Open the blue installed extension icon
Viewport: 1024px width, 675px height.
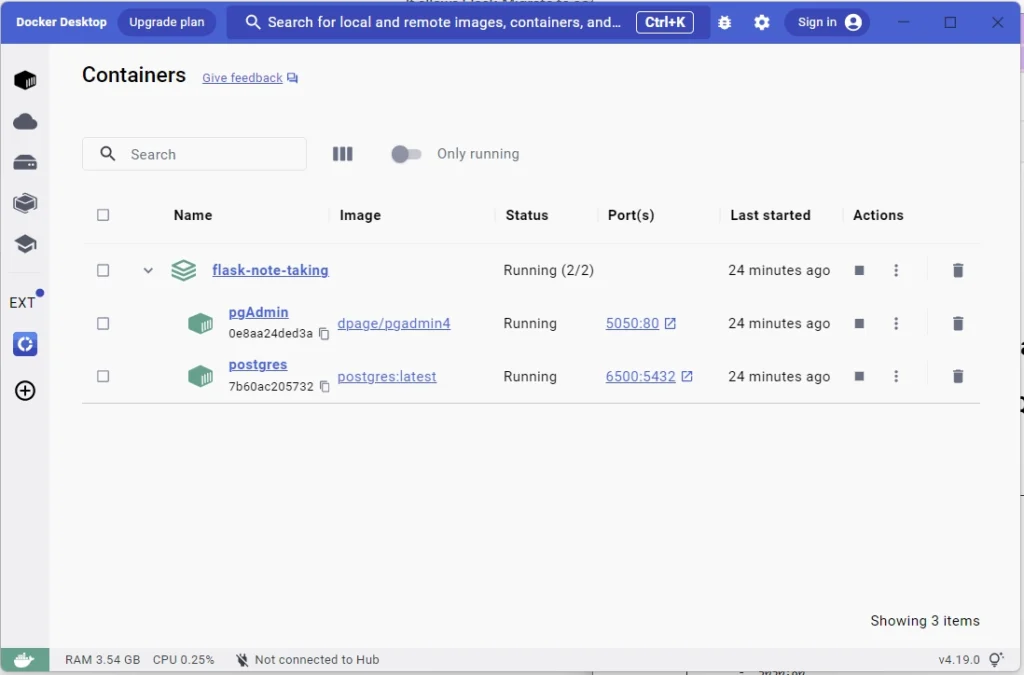pos(25,344)
